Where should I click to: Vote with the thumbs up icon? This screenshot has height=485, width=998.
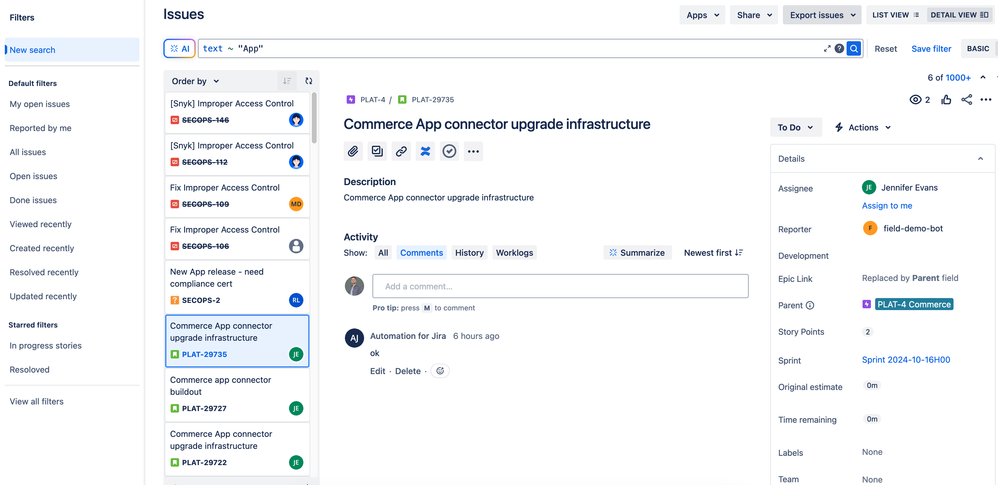946,99
